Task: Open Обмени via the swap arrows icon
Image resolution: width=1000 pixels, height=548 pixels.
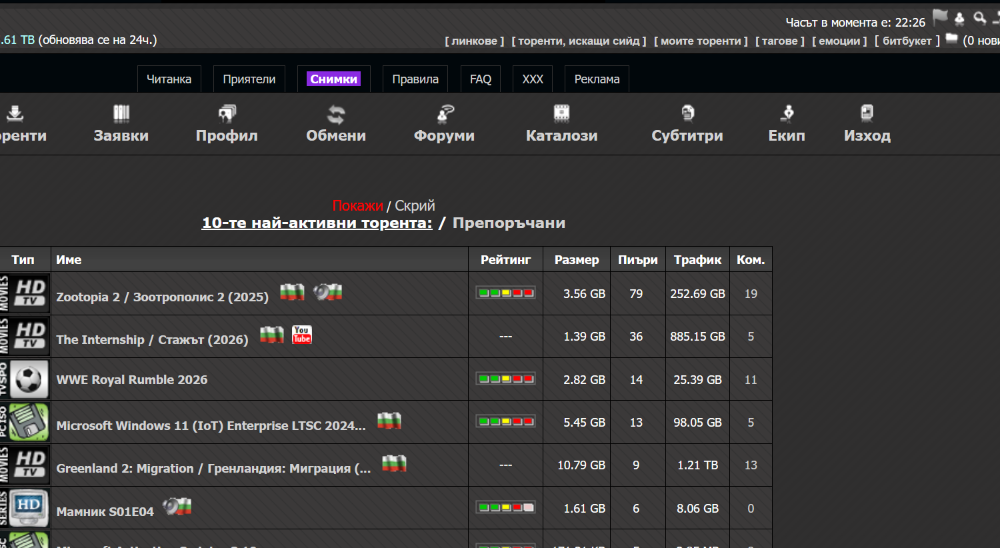Action: coord(336,114)
